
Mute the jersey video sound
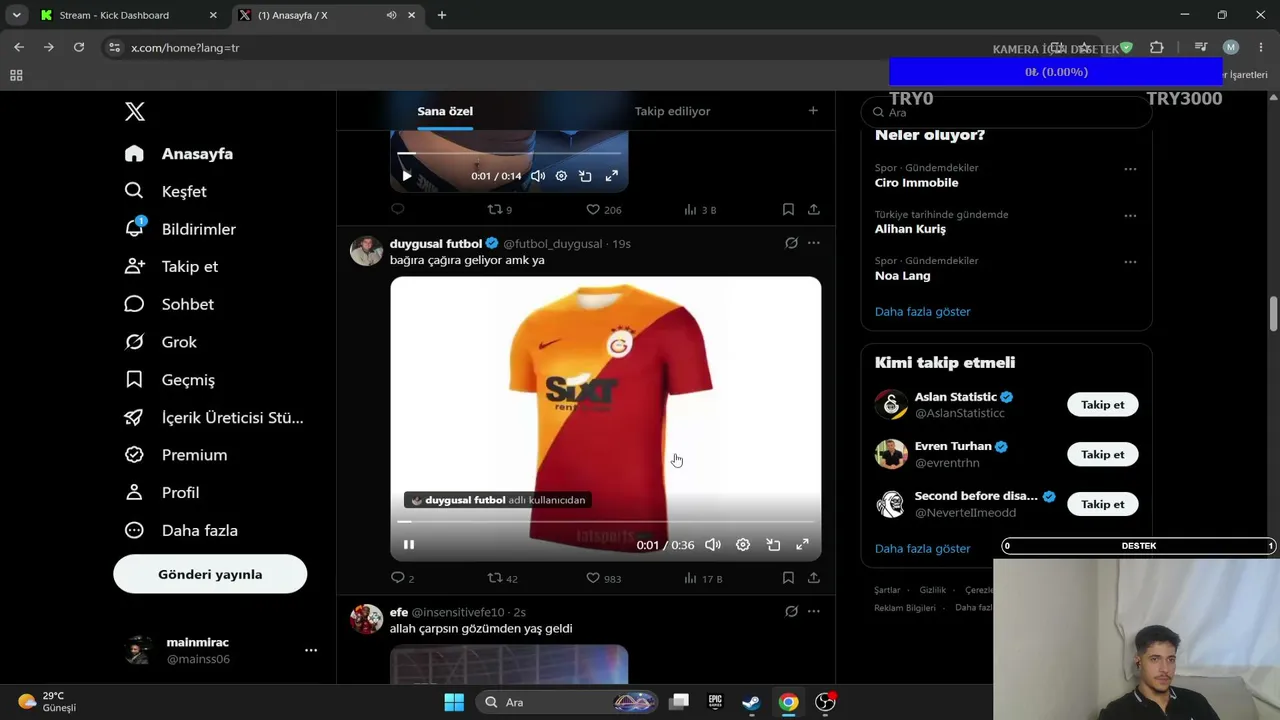tap(713, 545)
